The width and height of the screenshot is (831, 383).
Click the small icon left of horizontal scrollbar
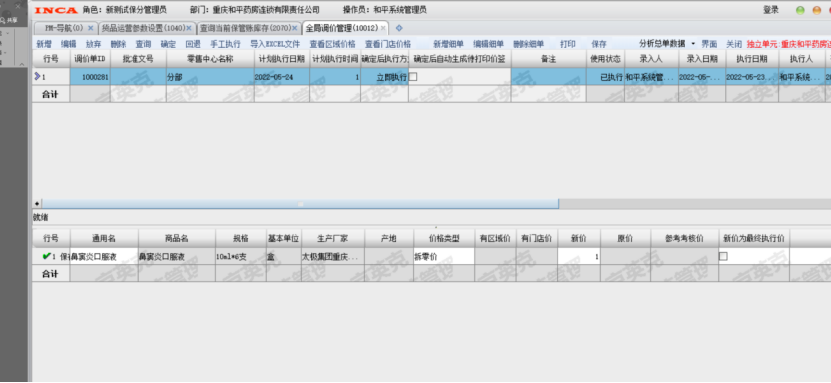(37, 203)
